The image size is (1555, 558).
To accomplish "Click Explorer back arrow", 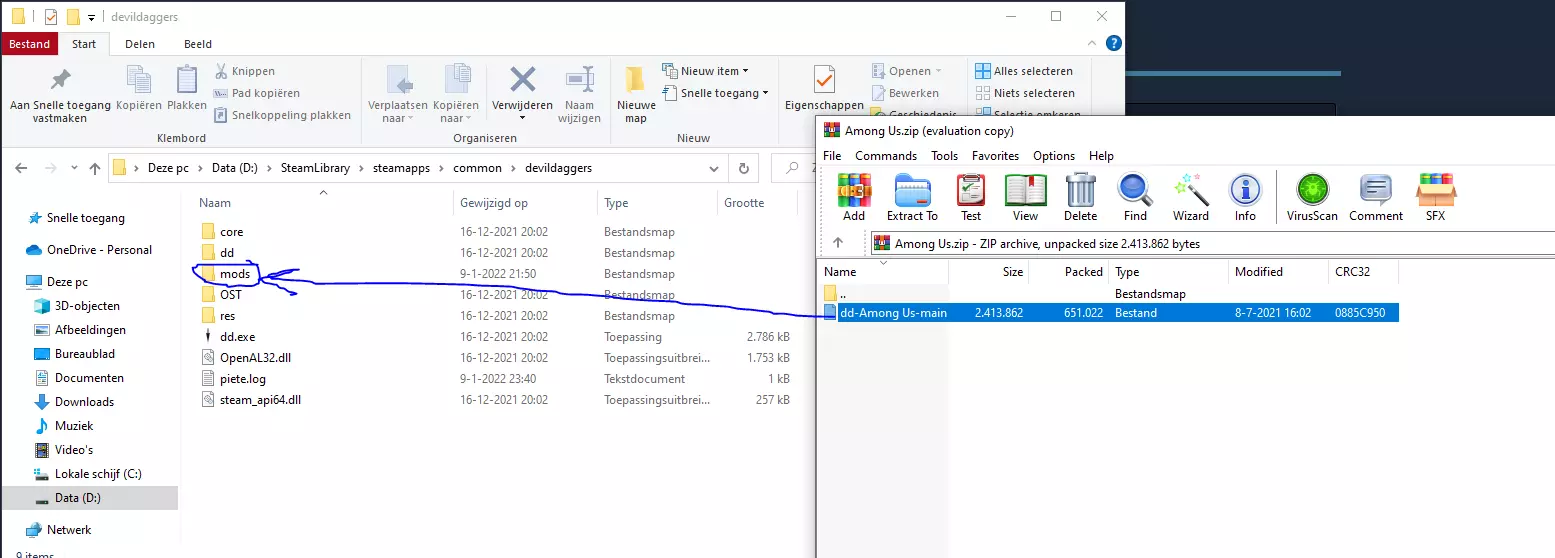I will click(21, 168).
